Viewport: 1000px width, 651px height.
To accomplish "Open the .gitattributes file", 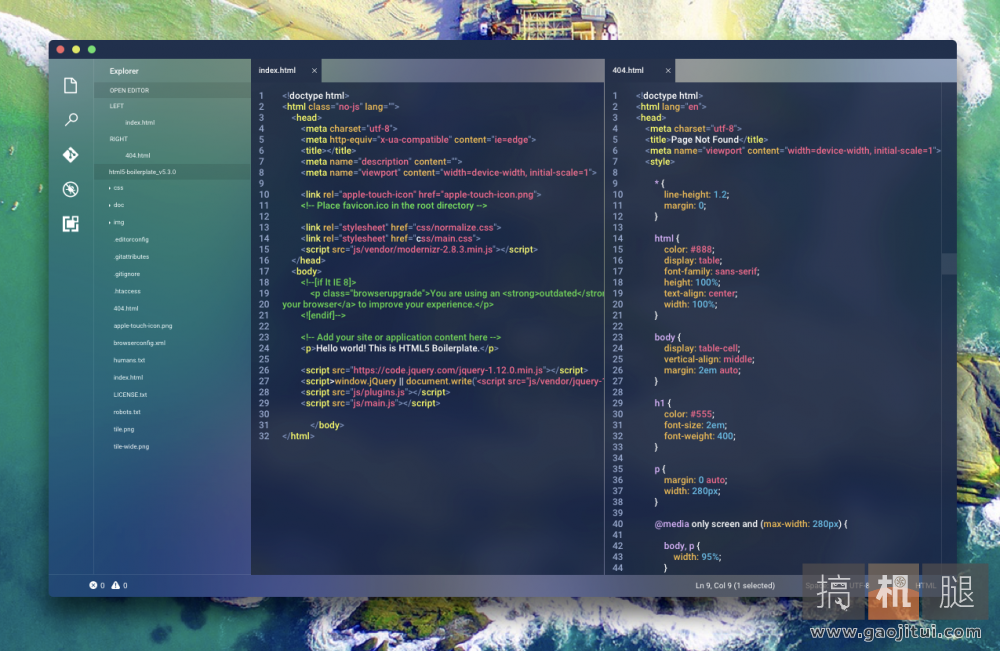I will tap(131, 257).
